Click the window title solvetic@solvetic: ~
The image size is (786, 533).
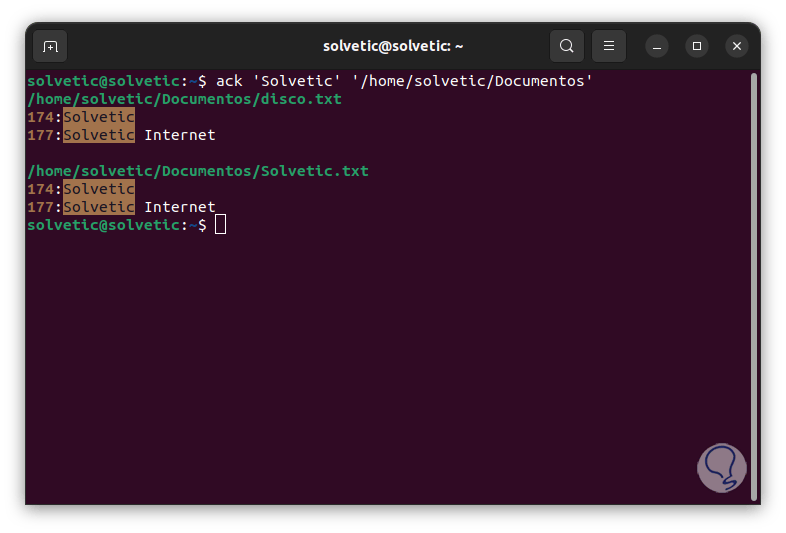393,46
